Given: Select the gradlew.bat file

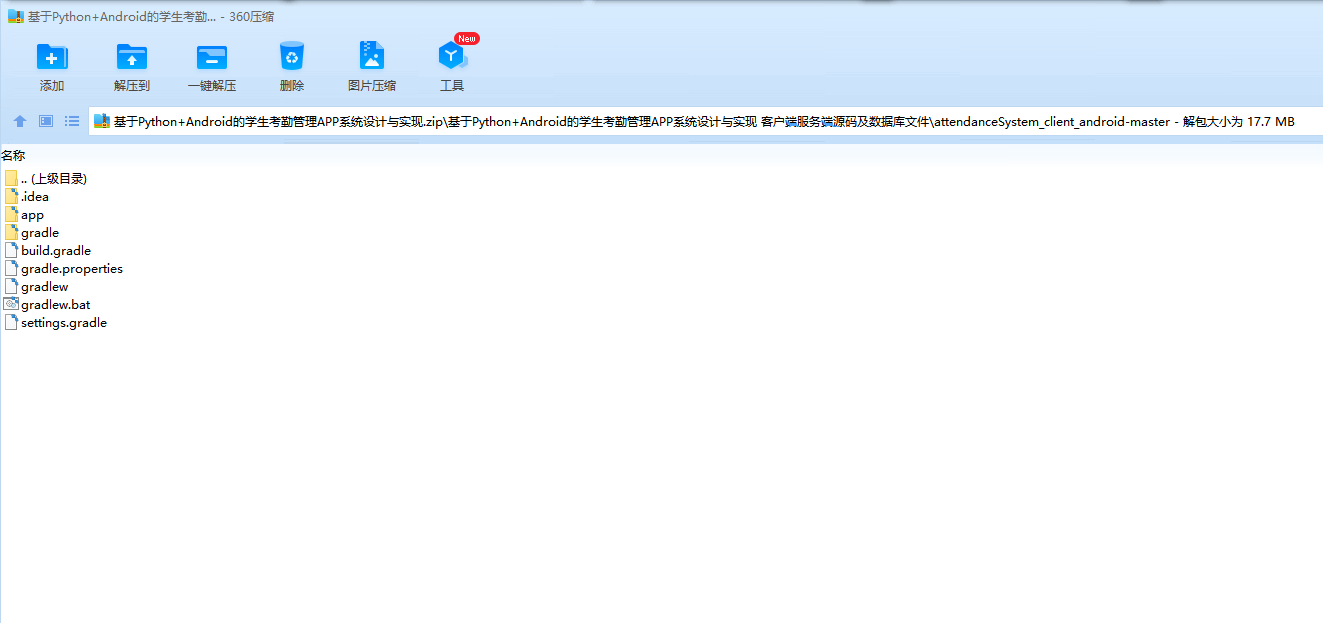Looking at the screenshot, I should coord(48,304).
